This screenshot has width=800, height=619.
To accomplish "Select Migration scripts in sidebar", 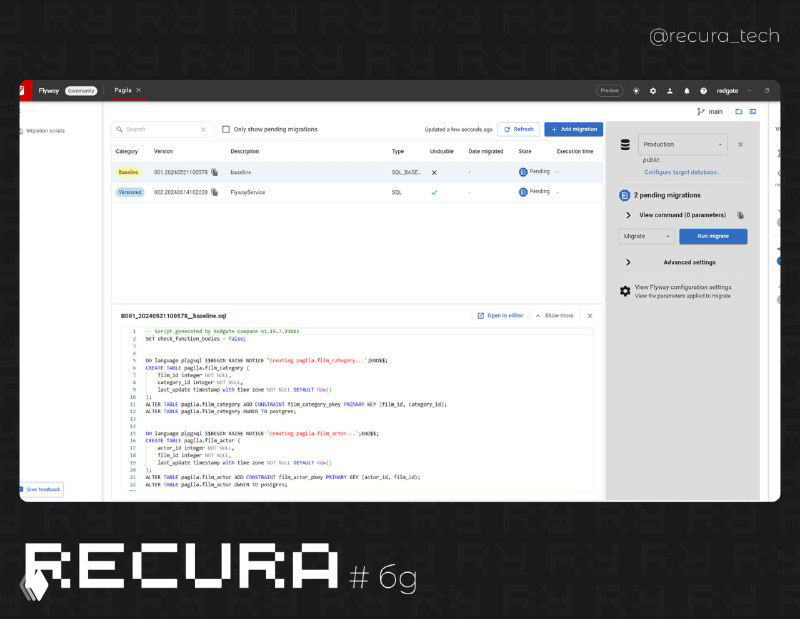I will [44, 130].
